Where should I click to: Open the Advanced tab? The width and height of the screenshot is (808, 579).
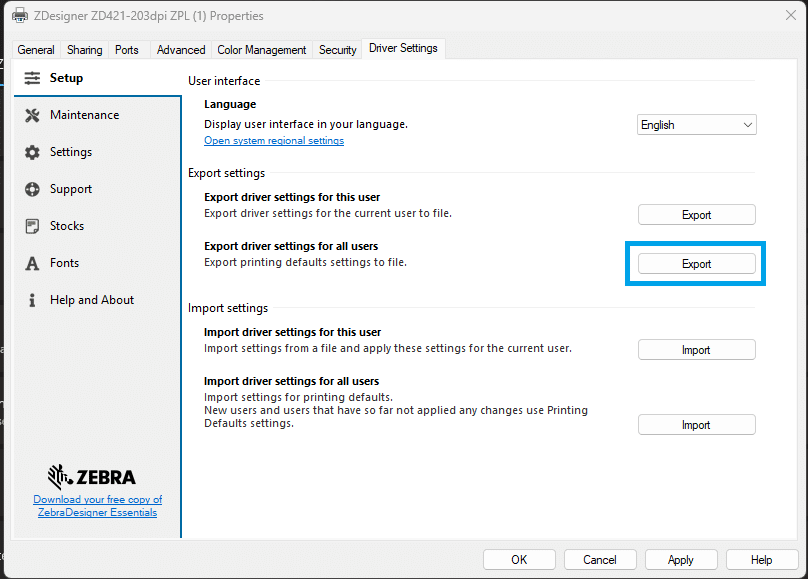[181, 50]
